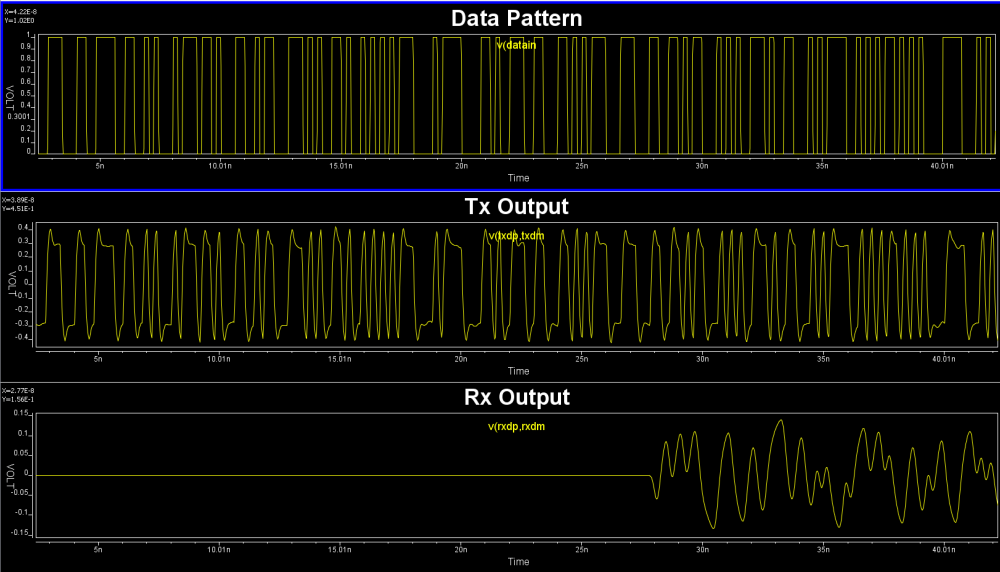Click the X=4.22E-8 cursor readout in Data Pattern
Image resolution: width=1000 pixels, height=572 pixels.
(x=19, y=11)
